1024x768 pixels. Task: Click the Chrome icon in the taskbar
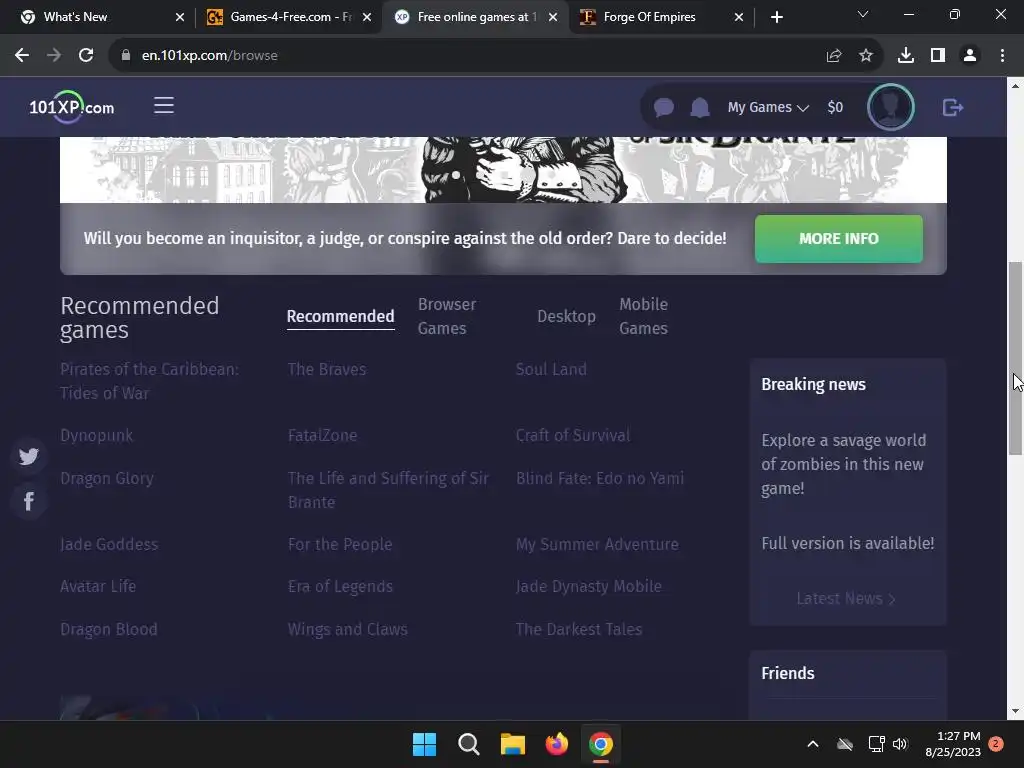click(601, 744)
